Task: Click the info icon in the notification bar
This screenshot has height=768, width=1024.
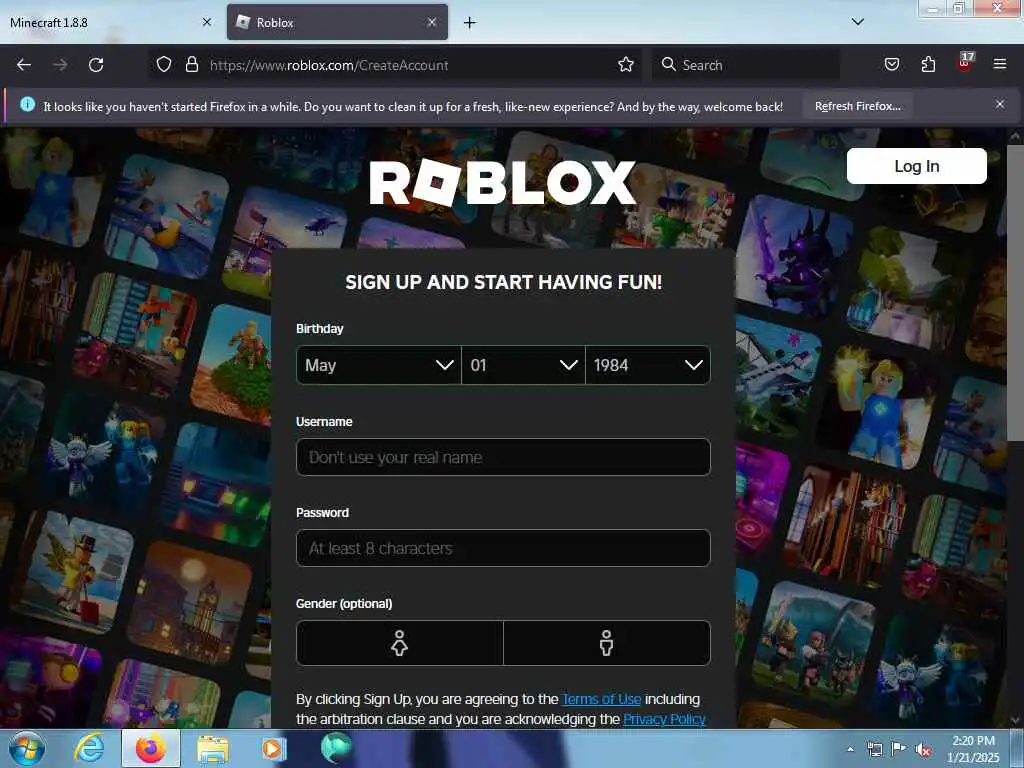Action: point(27,104)
